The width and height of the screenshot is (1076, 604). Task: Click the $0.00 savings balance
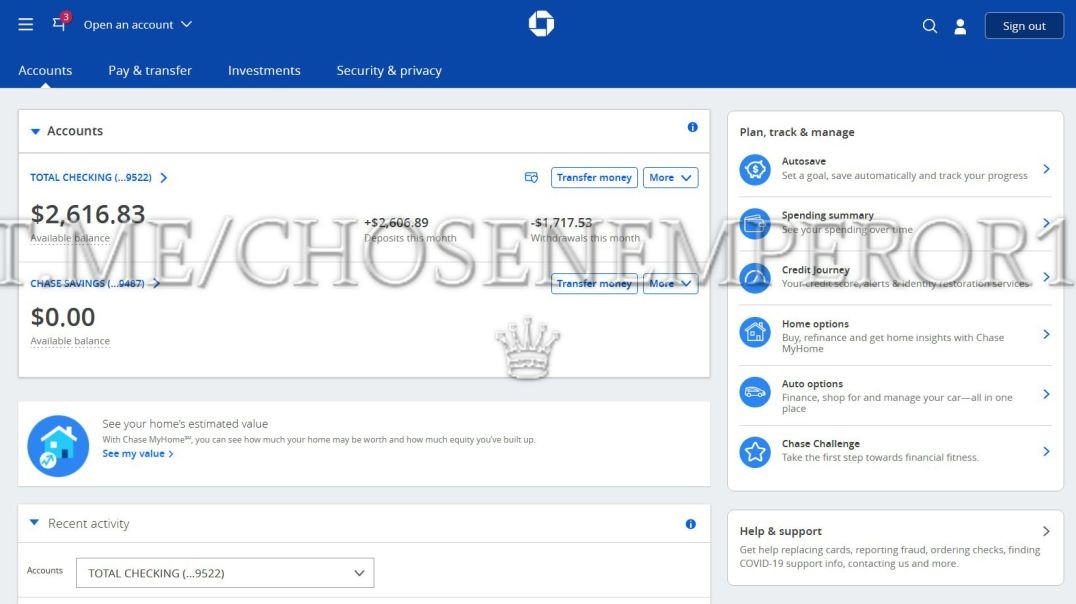point(63,317)
